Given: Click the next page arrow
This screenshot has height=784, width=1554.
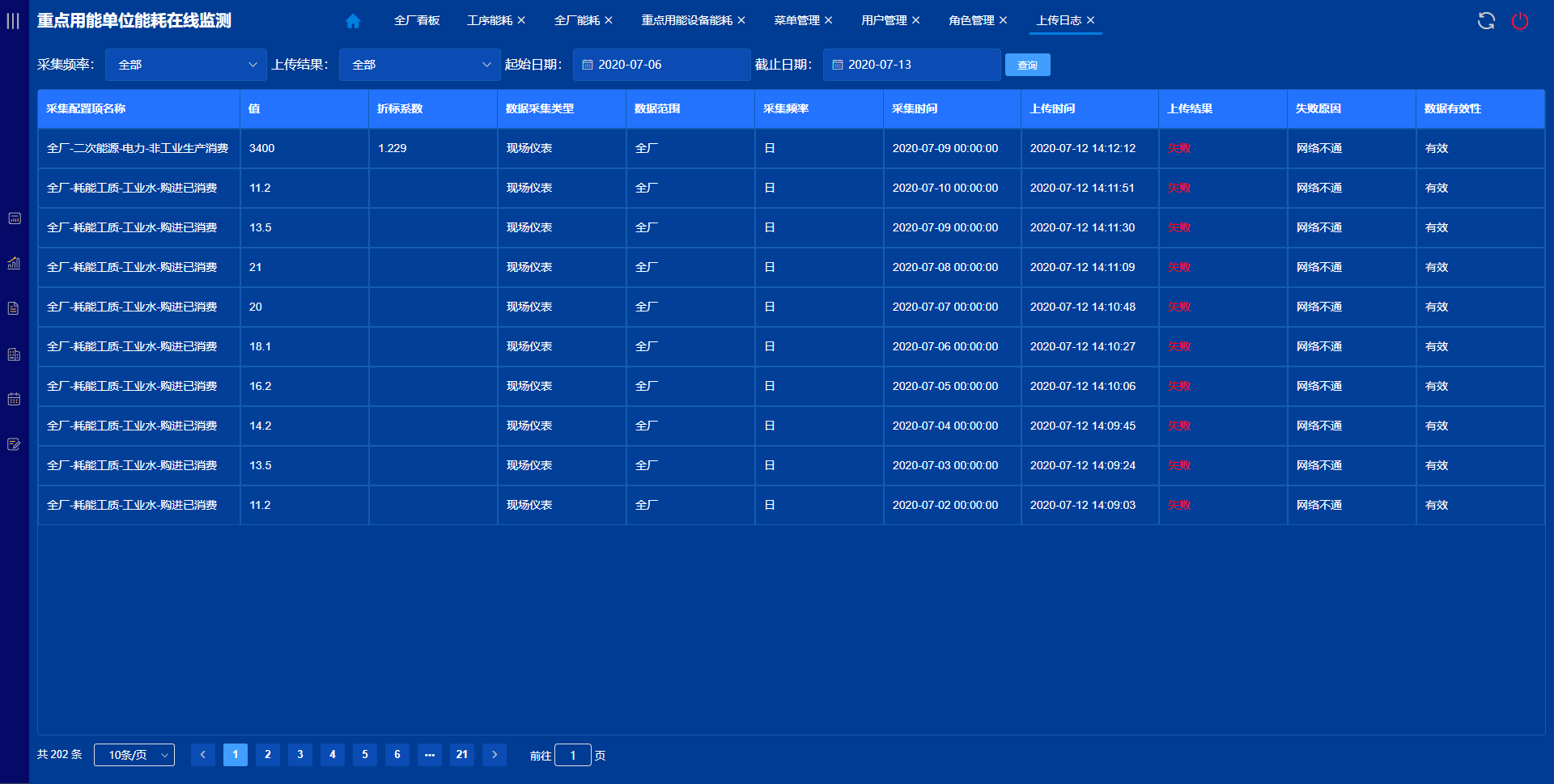Looking at the screenshot, I should point(495,755).
